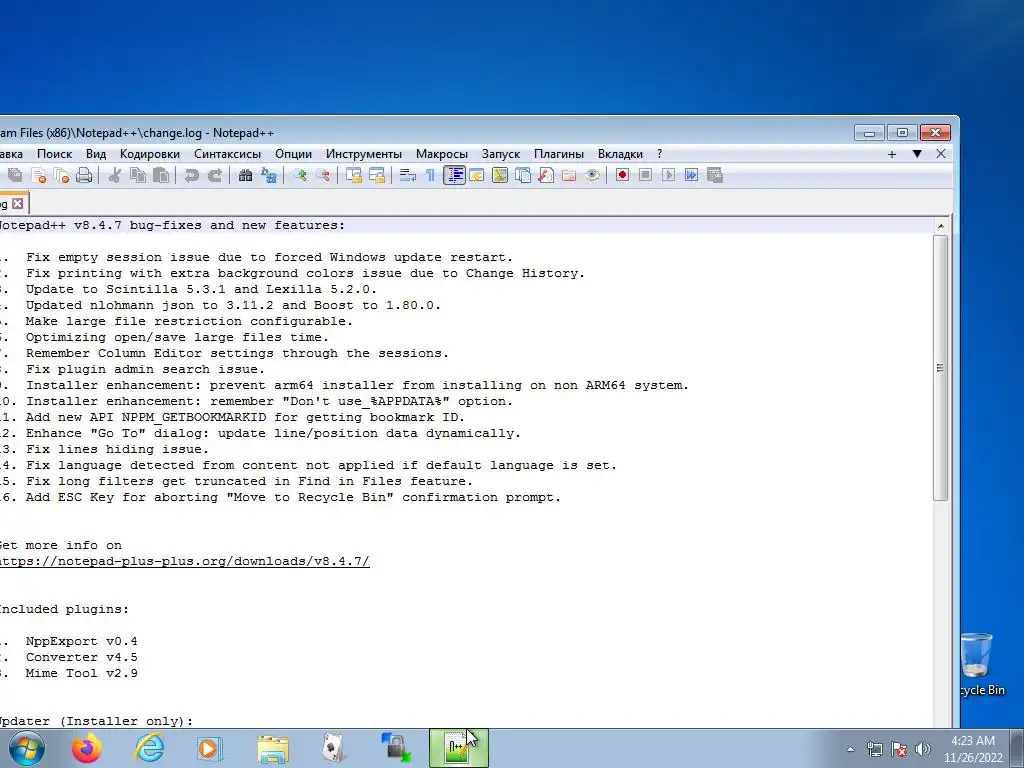Open the Recycle Bin desktop icon
The width and height of the screenshot is (1024, 768).
coord(980,664)
